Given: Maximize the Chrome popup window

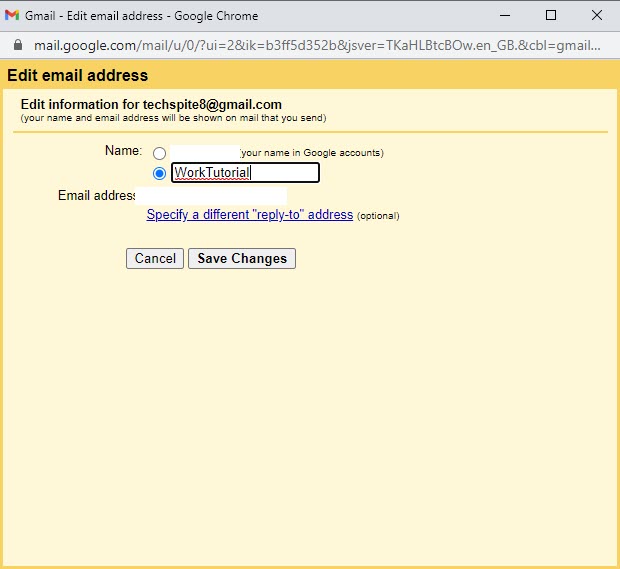Looking at the screenshot, I should coord(551,16).
